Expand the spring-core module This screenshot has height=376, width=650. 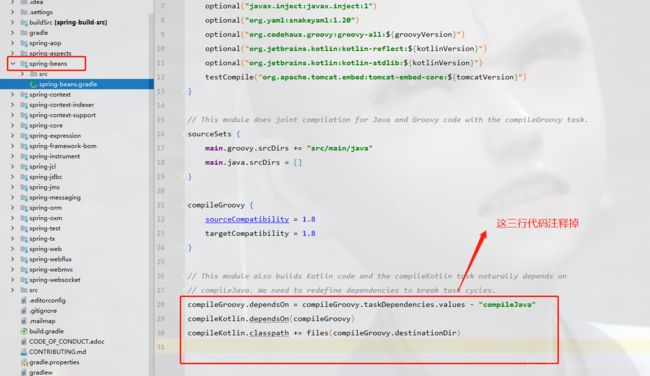(x=12, y=125)
